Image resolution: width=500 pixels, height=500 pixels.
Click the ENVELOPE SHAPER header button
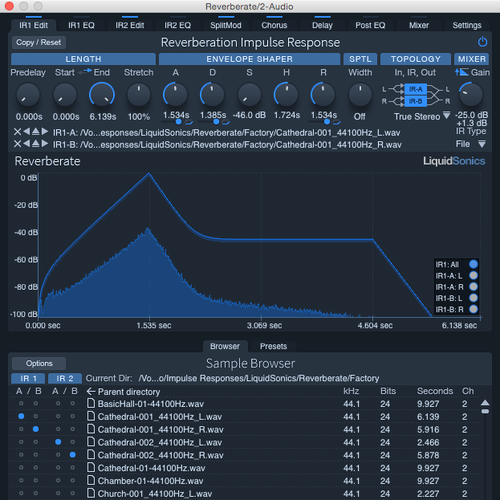point(249,59)
